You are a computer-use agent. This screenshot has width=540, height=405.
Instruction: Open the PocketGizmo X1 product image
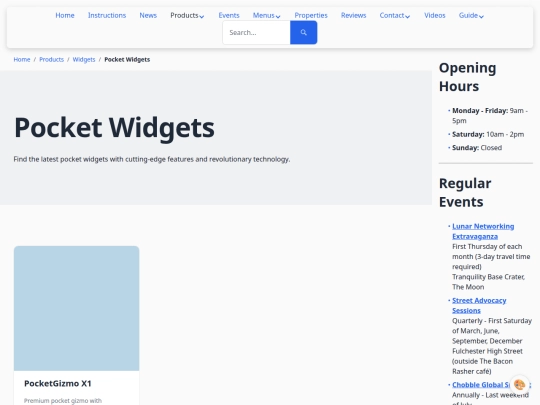pos(76,308)
